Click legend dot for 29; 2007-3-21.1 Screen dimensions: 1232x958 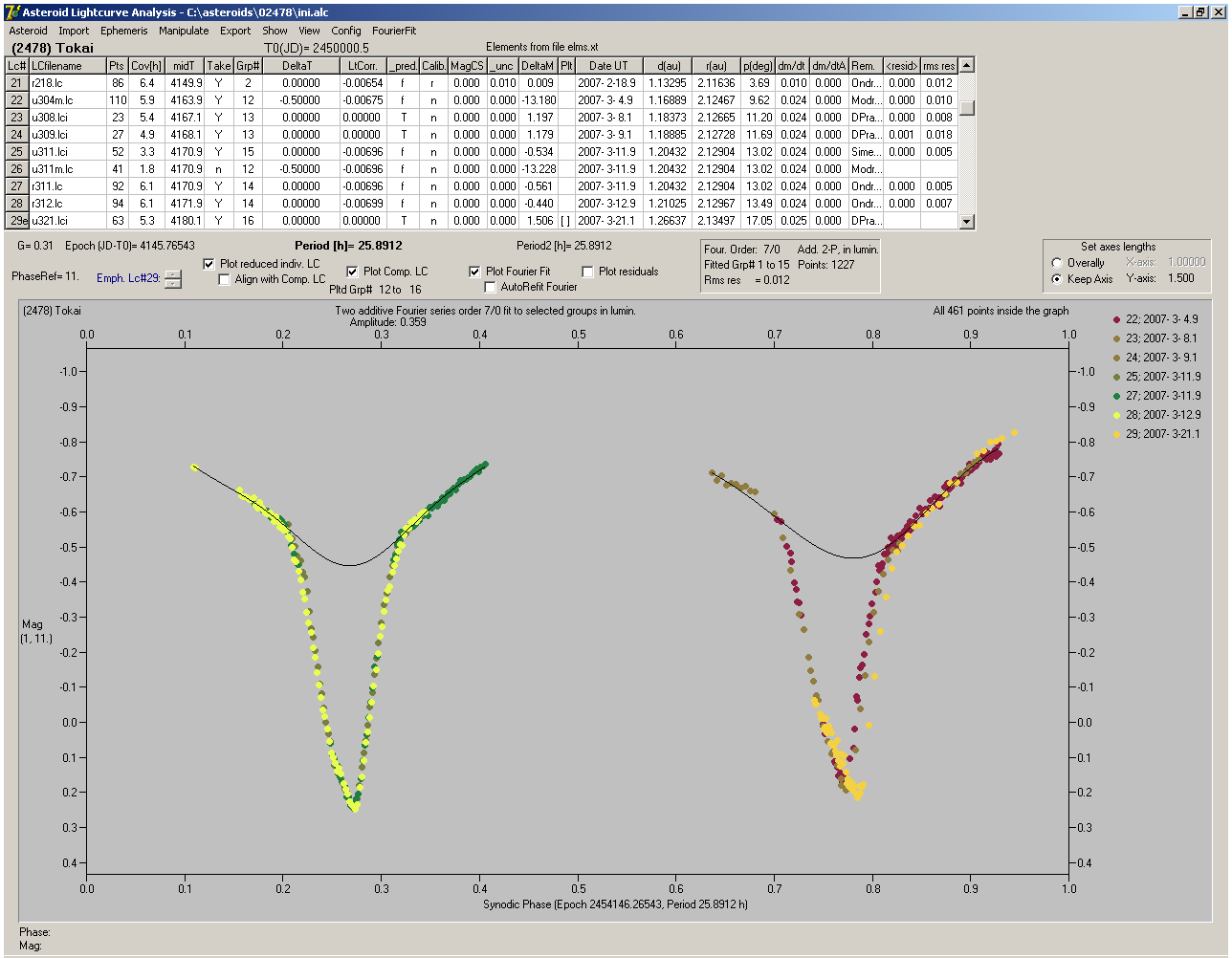pyautogui.click(x=1117, y=434)
